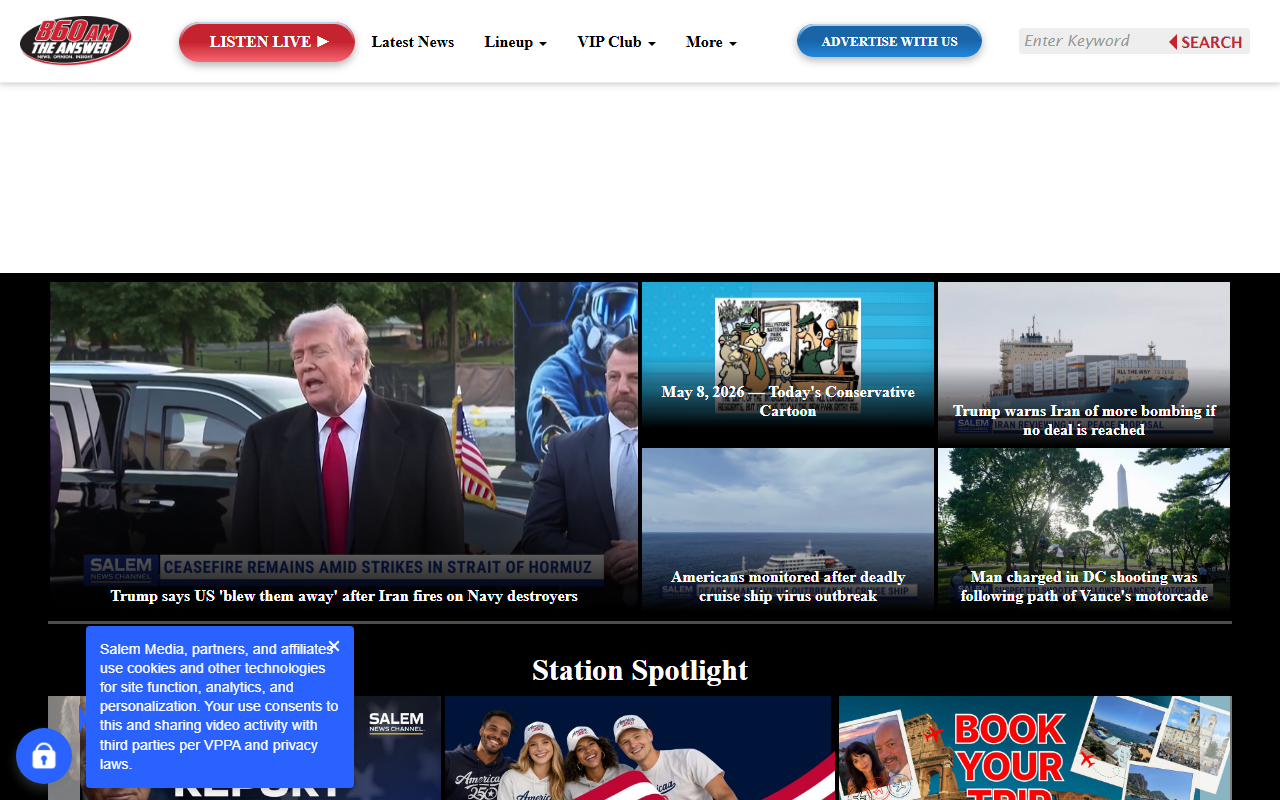
Task: Read Trump warns Iran of more bombing
Action: (x=1084, y=420)
